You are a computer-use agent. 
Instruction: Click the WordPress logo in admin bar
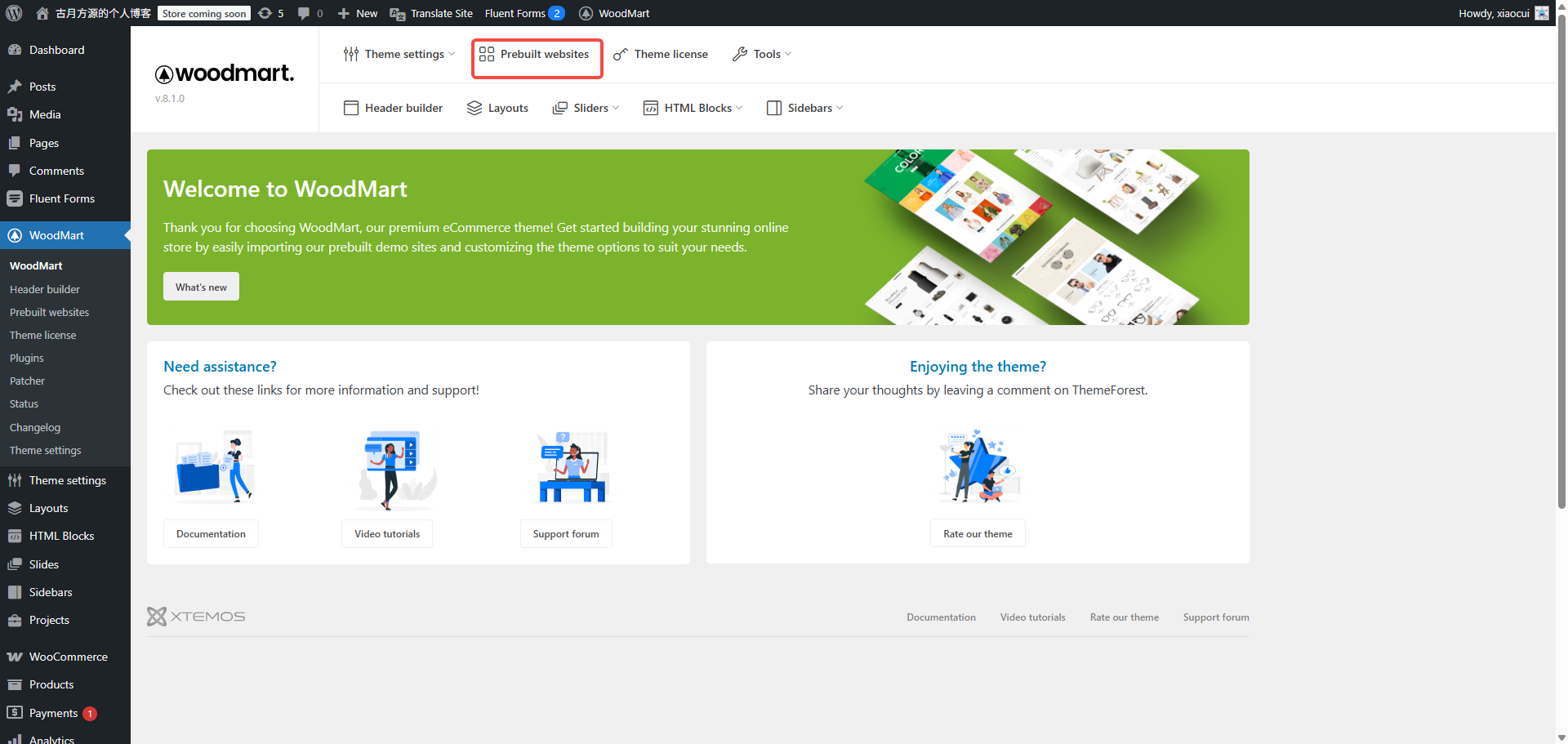coord(14,13)
